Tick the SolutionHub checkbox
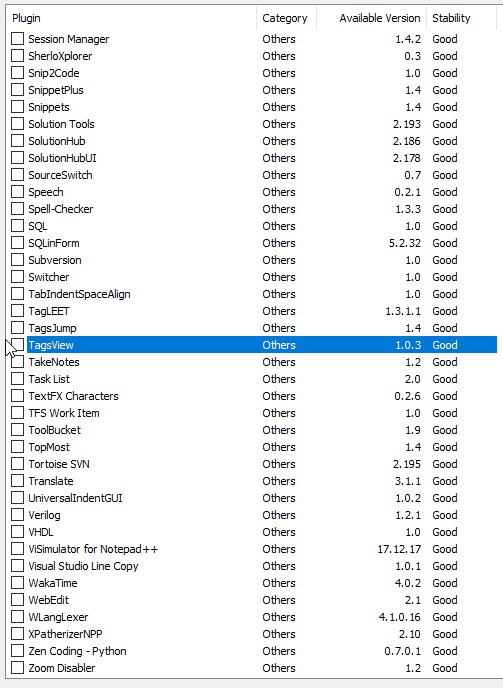Viewport: 503px width, 688px height. pos(18,141)
